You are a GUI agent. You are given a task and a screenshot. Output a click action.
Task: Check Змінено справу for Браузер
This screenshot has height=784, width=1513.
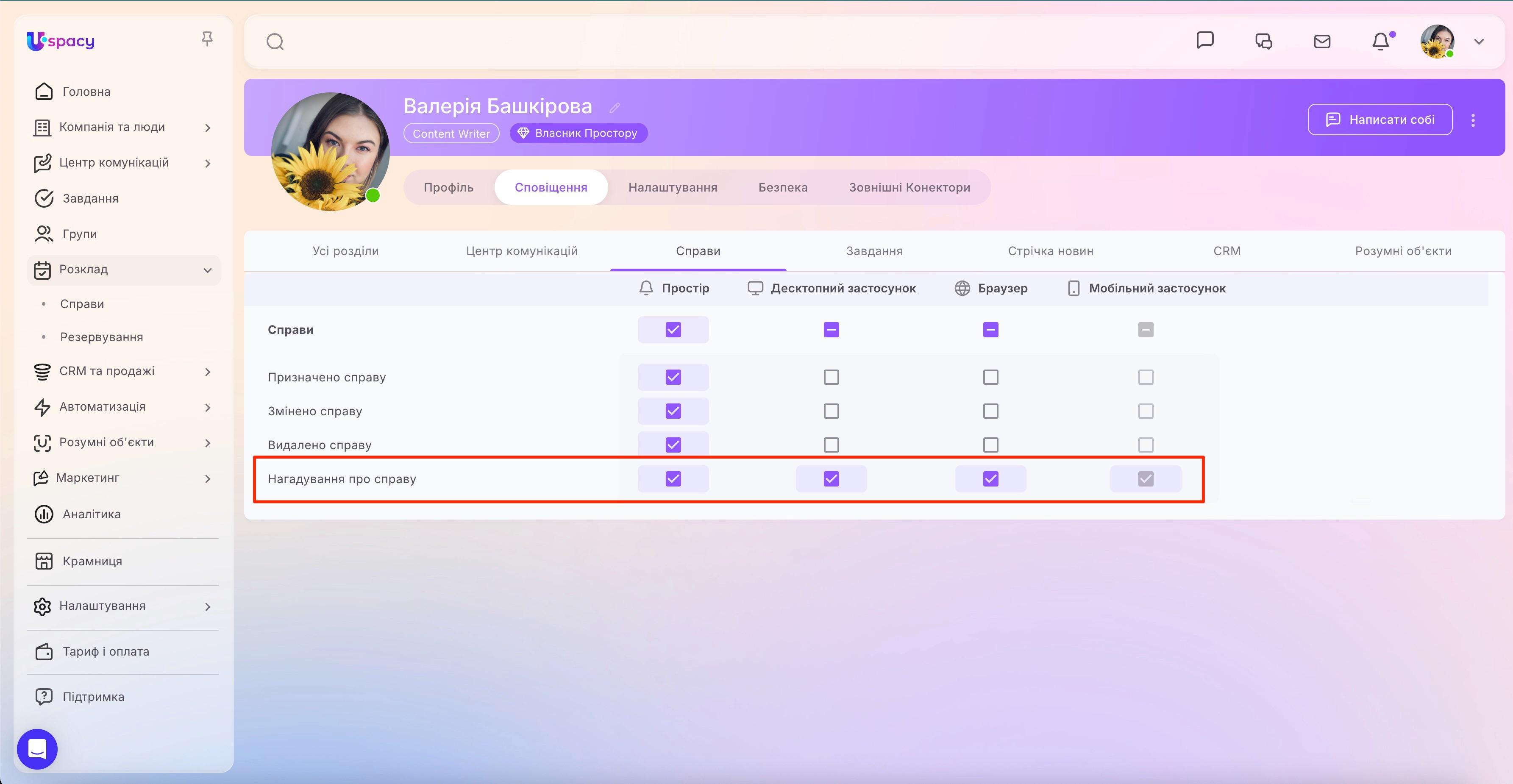pos(990,411)
